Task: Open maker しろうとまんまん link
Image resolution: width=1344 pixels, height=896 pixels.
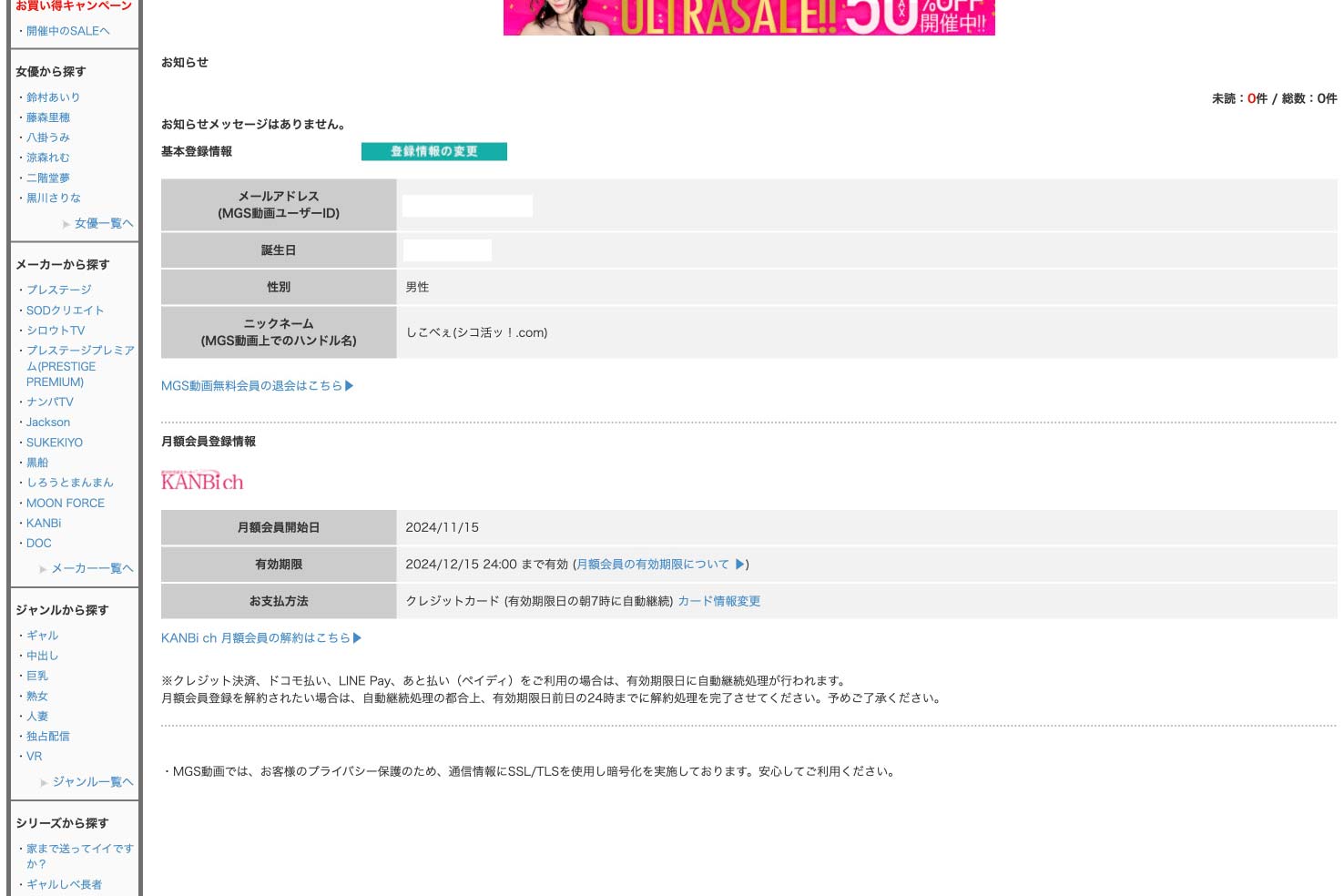Action: [70, 483]
